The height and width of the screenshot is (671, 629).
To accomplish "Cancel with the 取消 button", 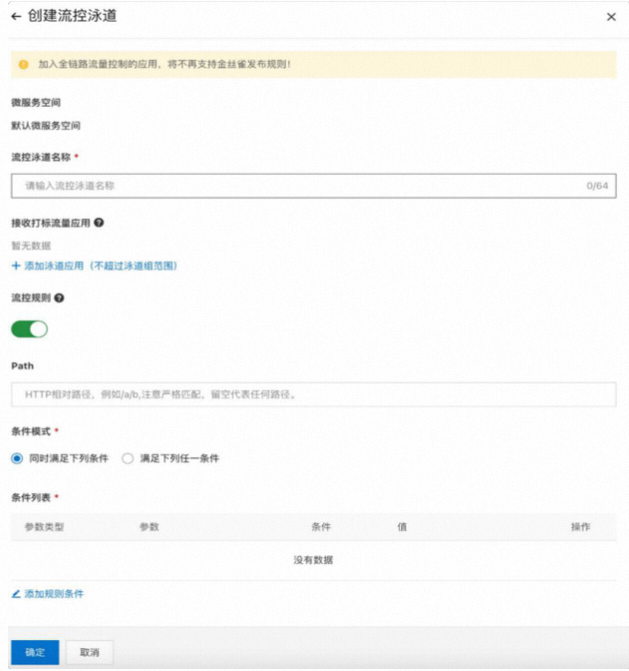I will (x=89, y=652).
